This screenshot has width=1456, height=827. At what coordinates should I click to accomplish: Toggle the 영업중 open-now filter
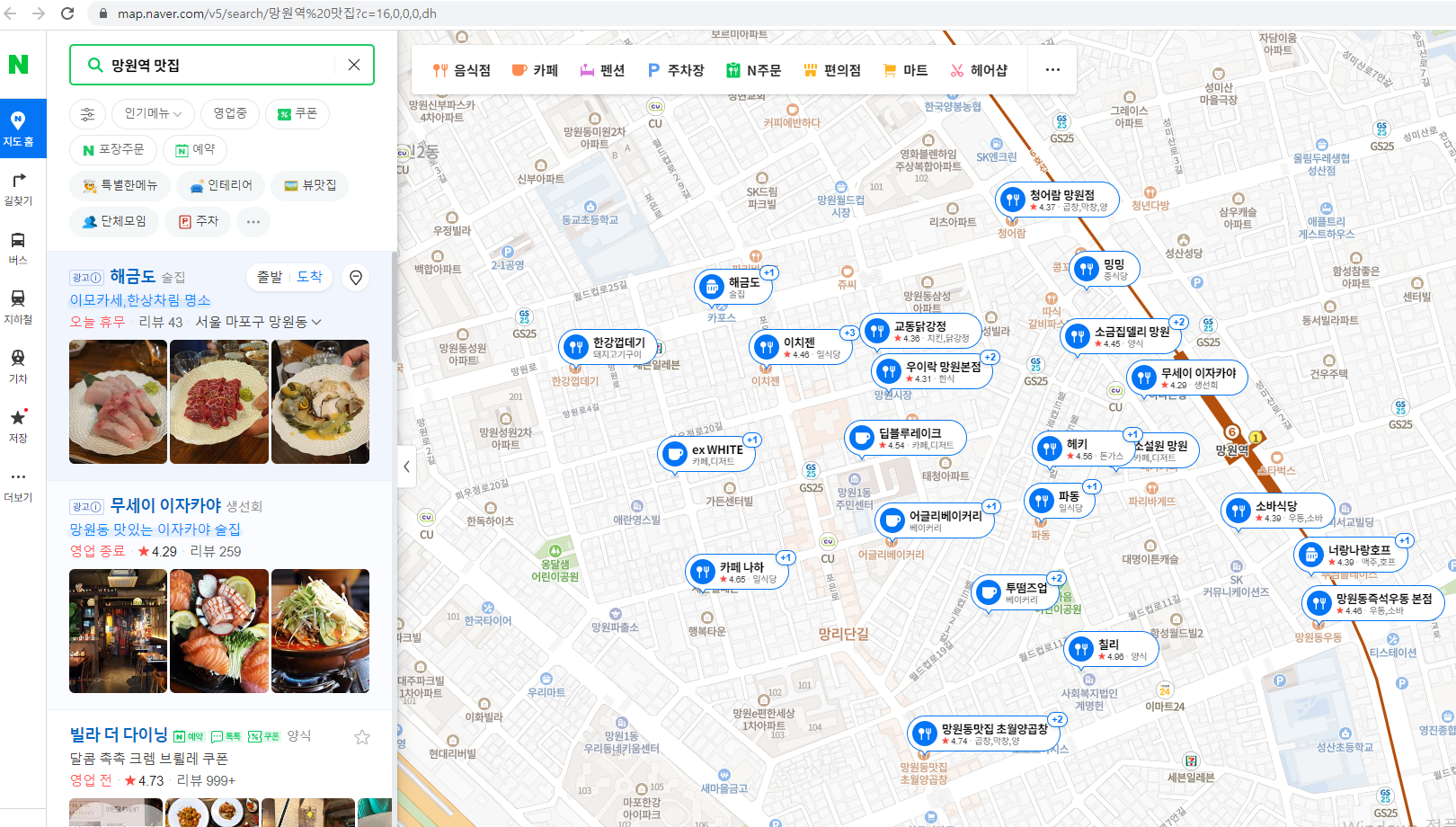pos(230,114)
